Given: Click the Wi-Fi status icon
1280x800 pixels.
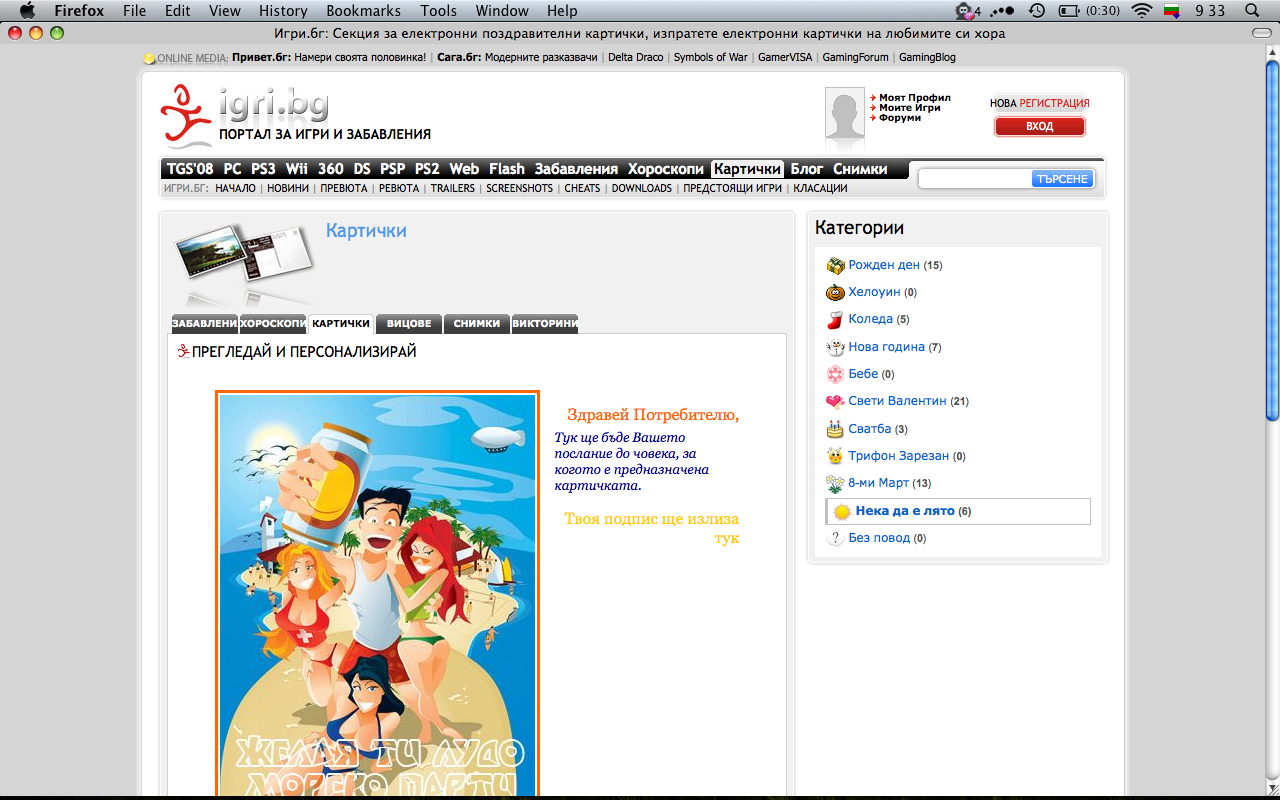Looking at the screenshot, I should (1141, 11).
